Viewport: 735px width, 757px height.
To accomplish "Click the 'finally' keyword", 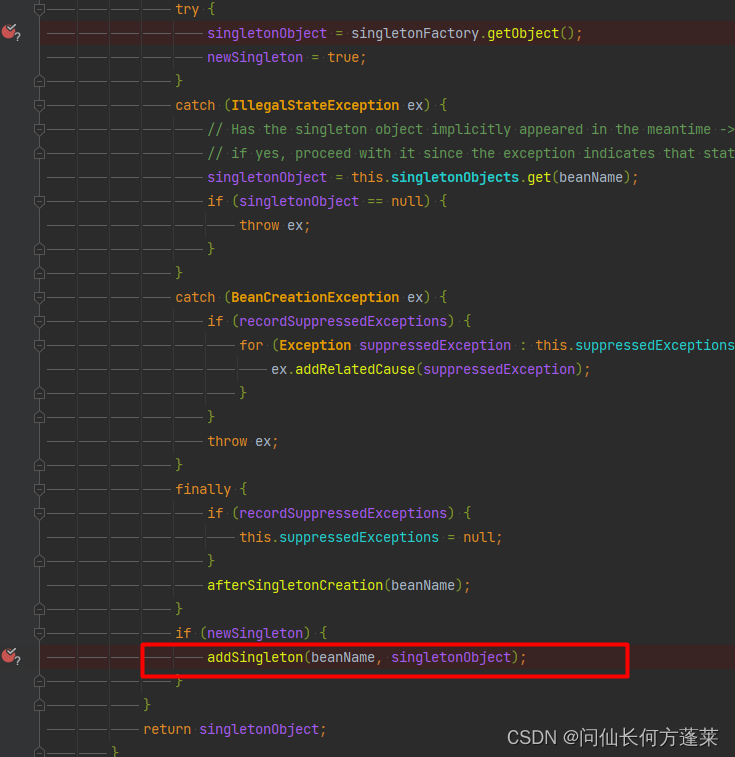I will coord(203,489).
